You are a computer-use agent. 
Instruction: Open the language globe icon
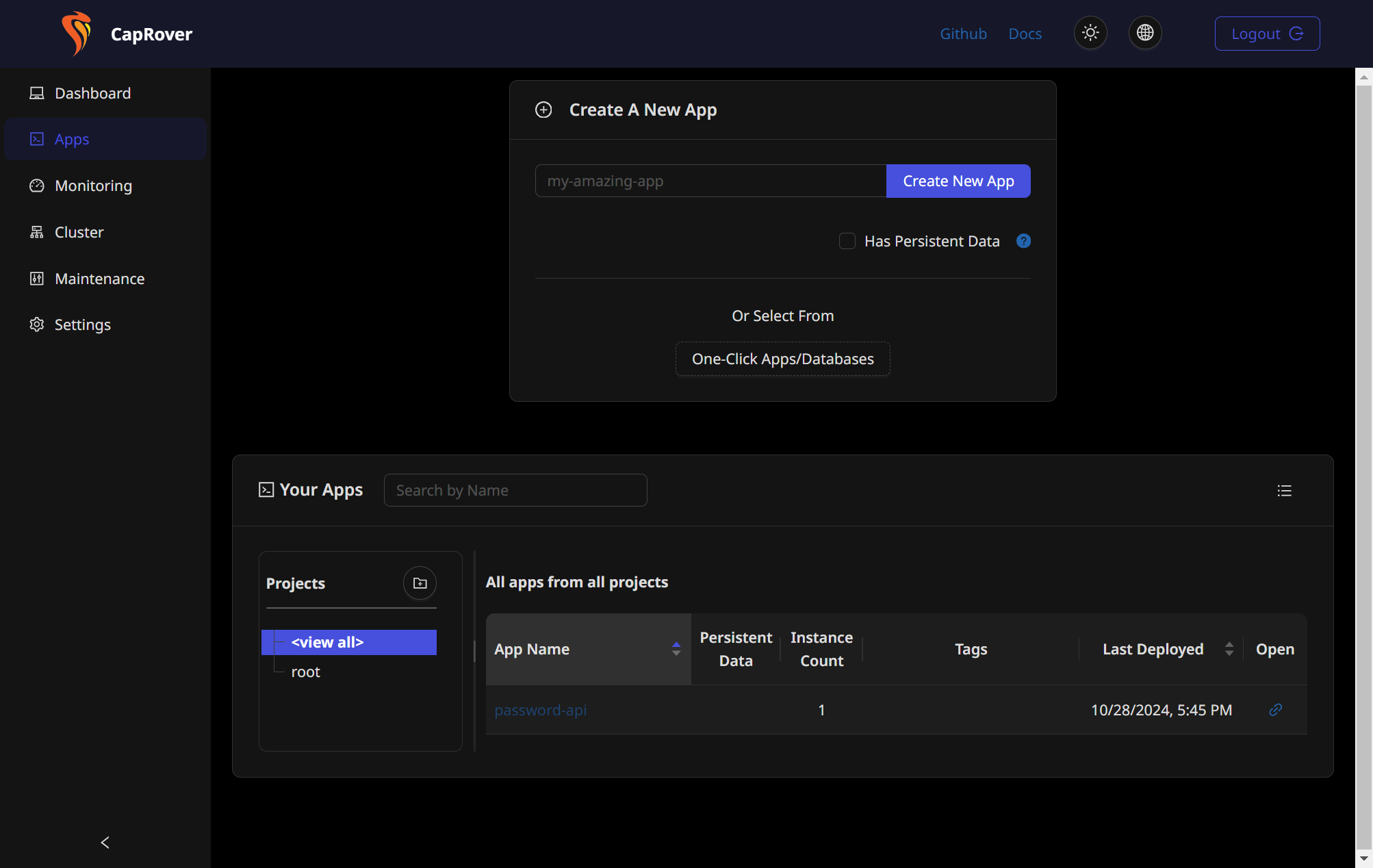tap(1145, 33)
